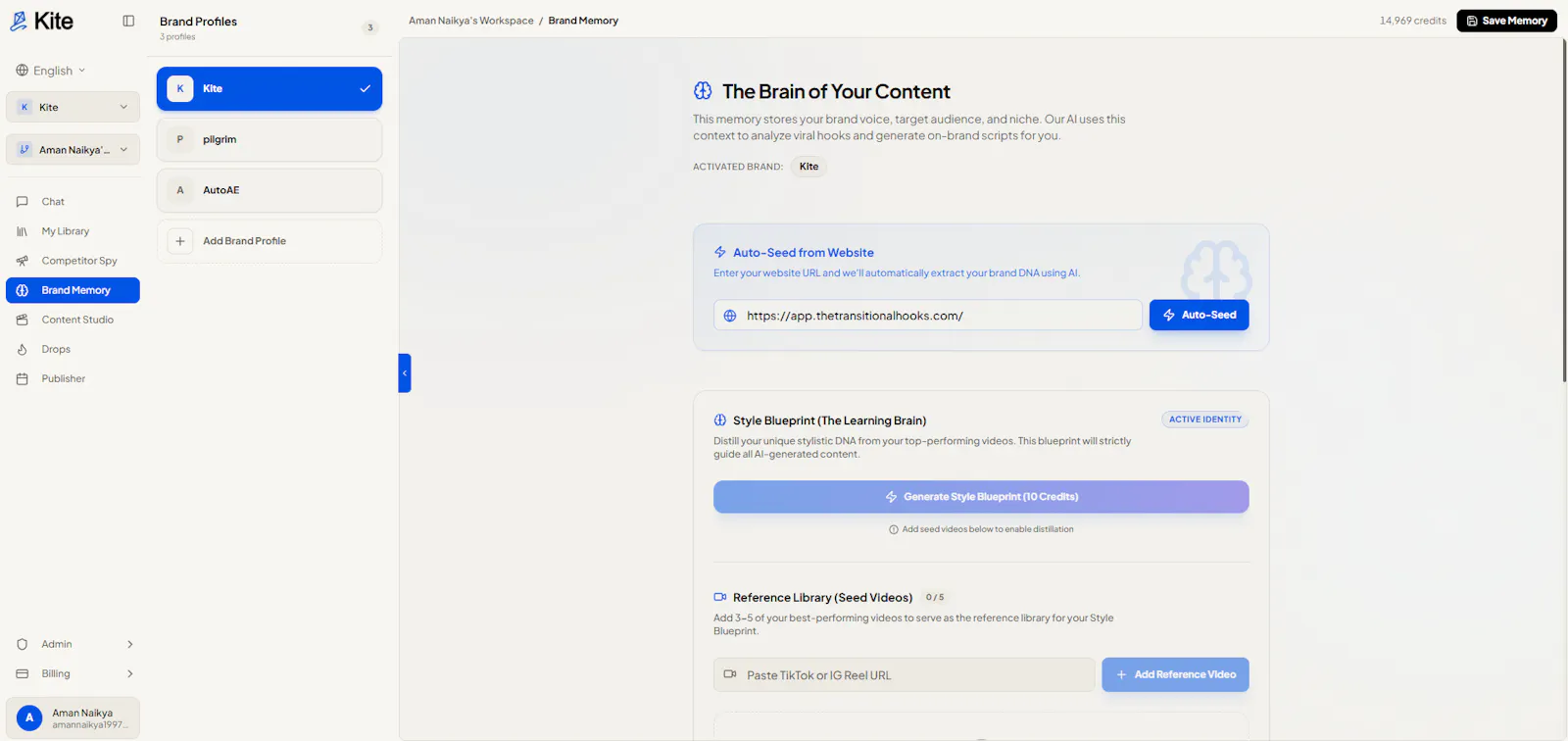Click Add Brand Profile
Screen dimensions: 1568x741
[269, 241]
